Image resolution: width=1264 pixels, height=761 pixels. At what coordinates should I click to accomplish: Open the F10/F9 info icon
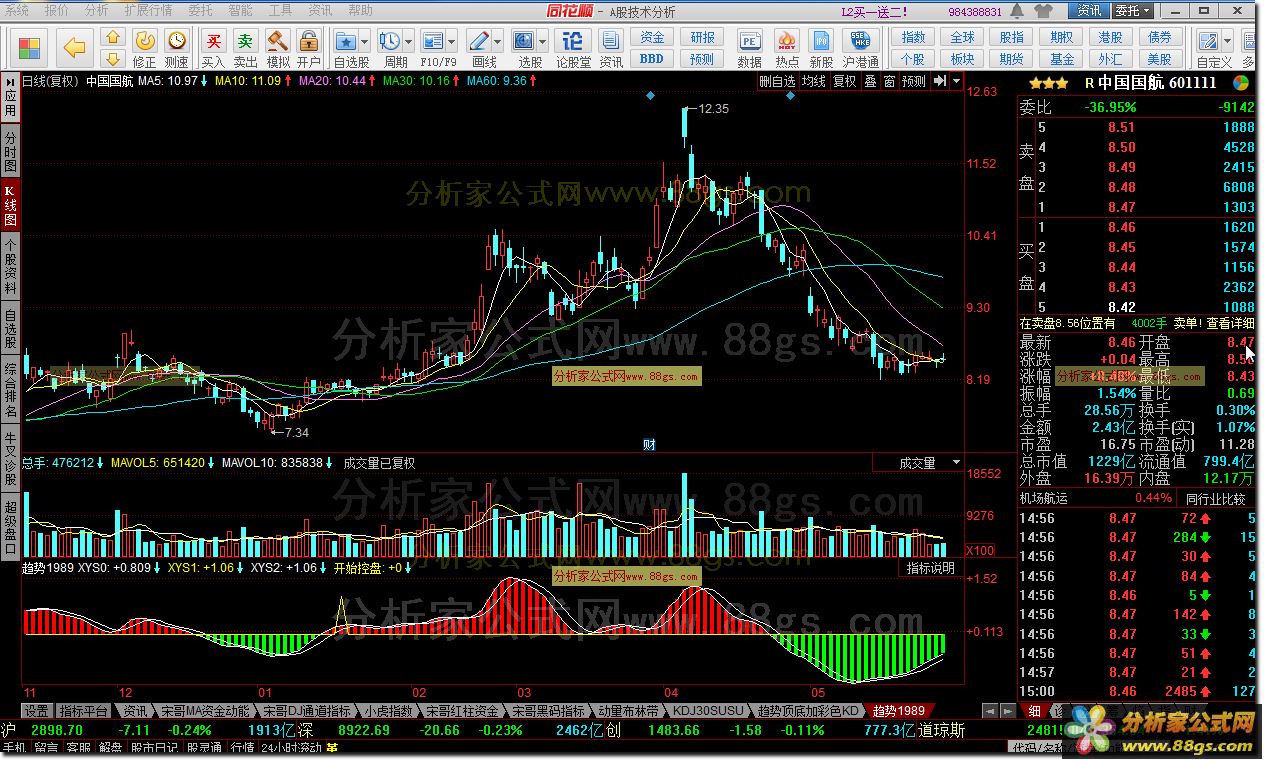[433, 40]
